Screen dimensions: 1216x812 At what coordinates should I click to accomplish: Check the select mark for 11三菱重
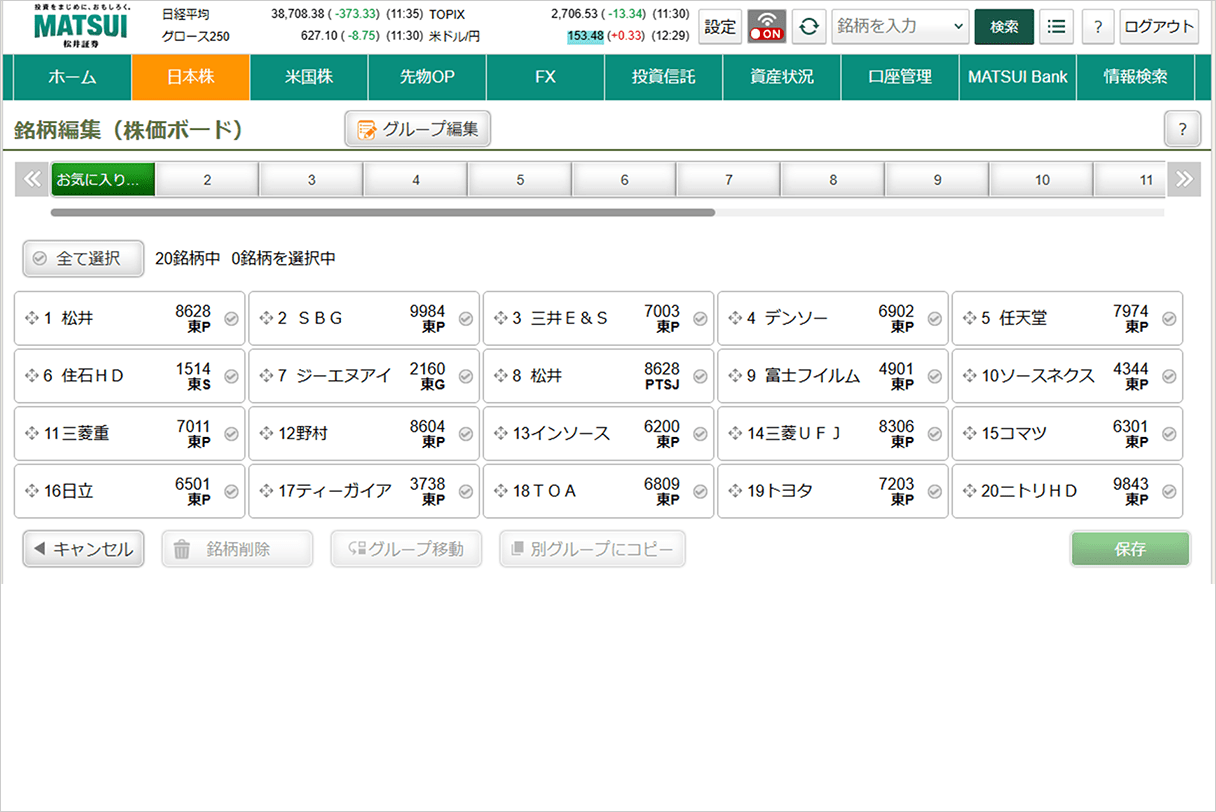click(231, 434)
